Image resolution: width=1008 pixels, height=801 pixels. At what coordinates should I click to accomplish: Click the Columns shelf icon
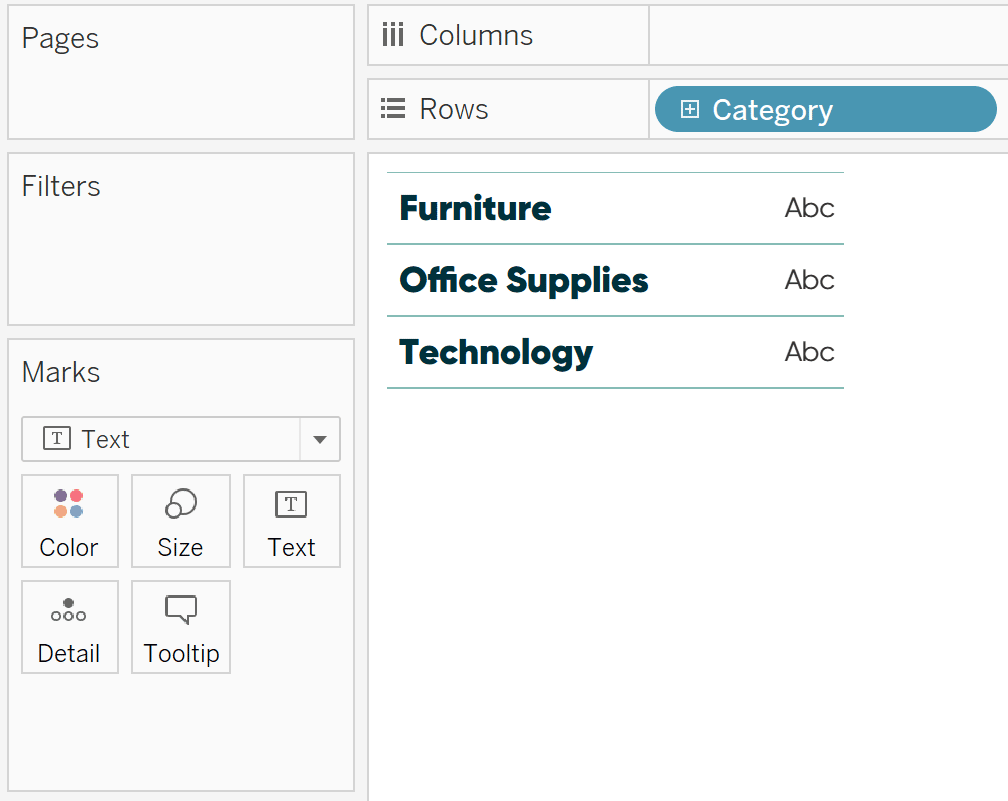[x=393, y=35]
